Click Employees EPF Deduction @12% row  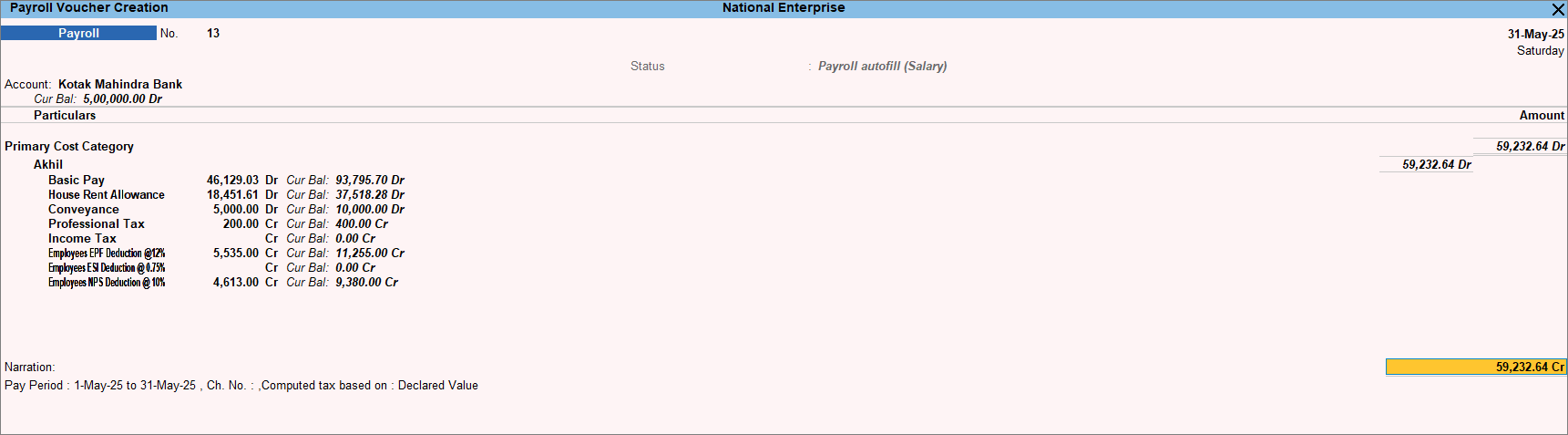pyautogui.click(x=107, y=253)
